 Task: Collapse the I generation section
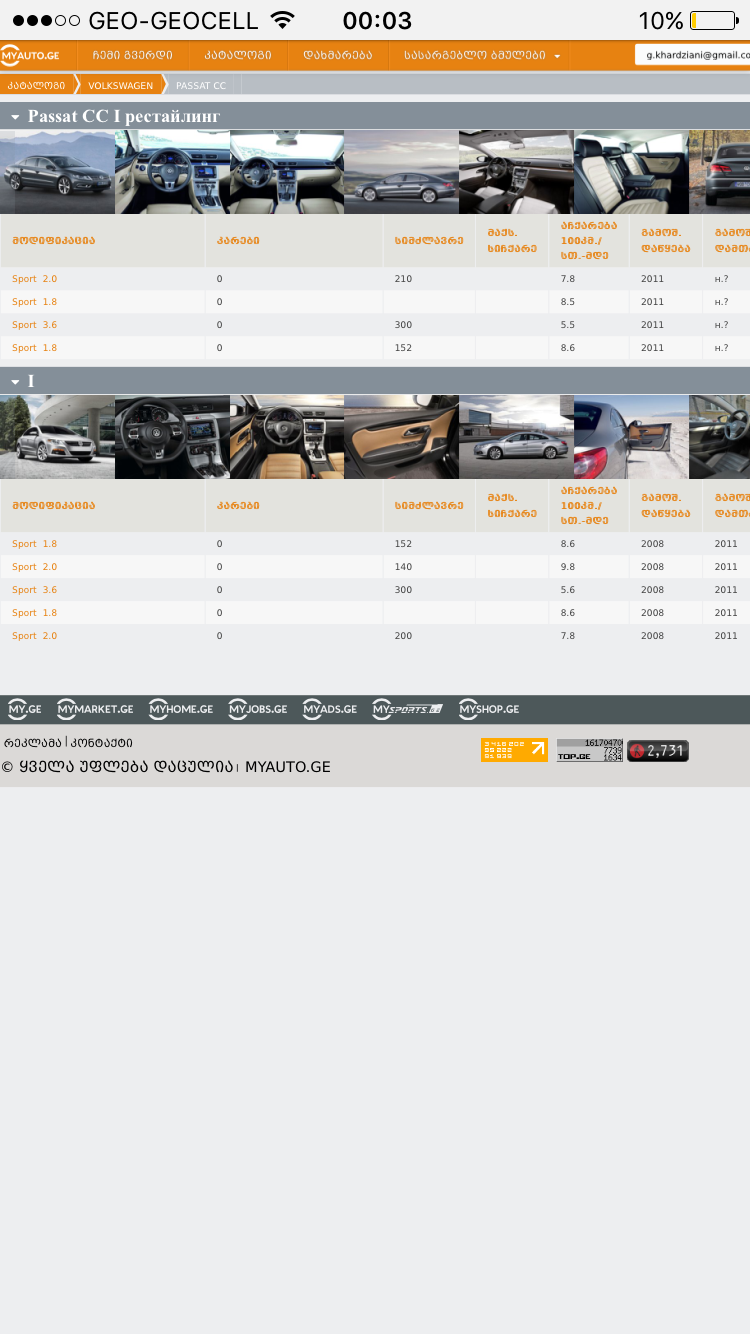(15, 382)
